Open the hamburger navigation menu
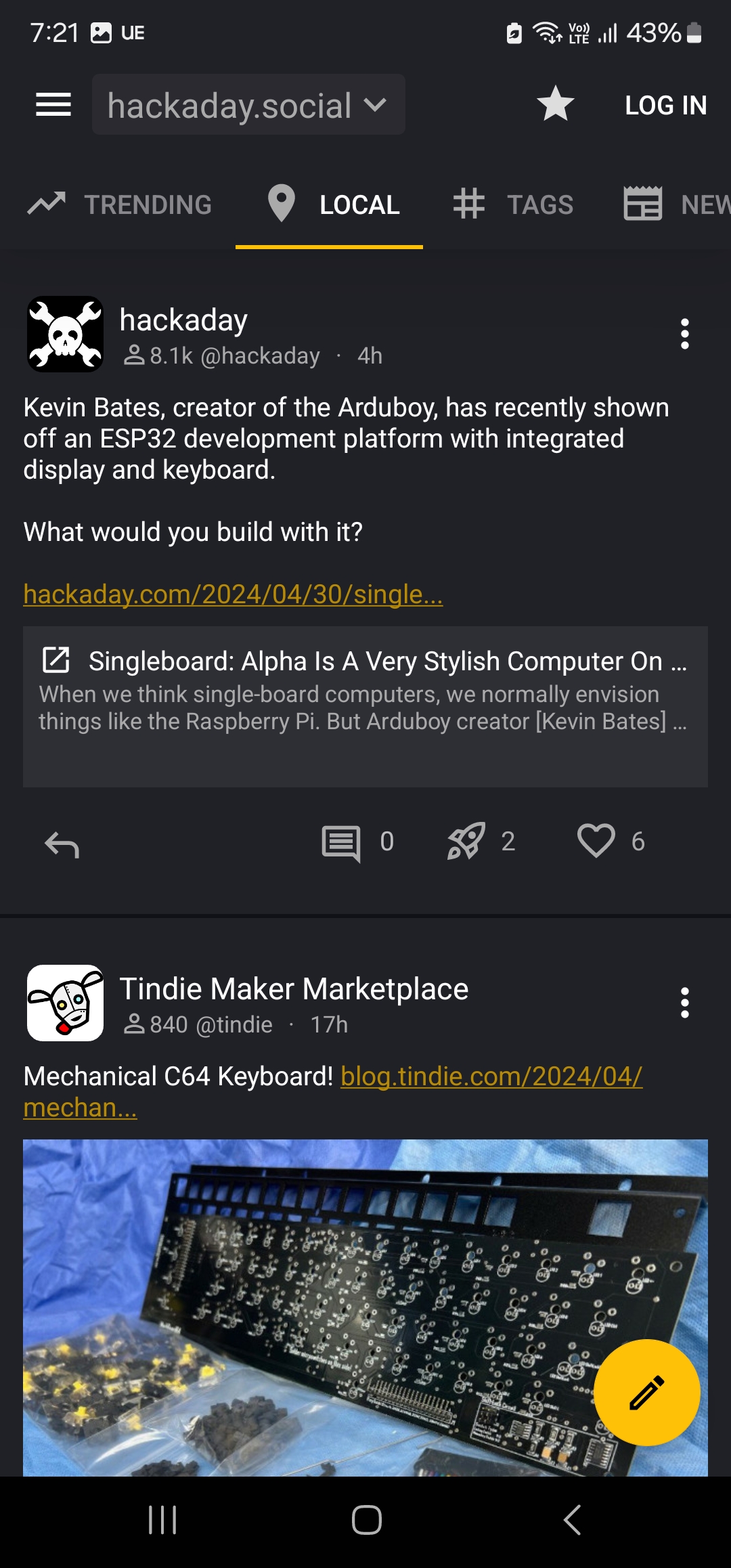 (53, 105)
